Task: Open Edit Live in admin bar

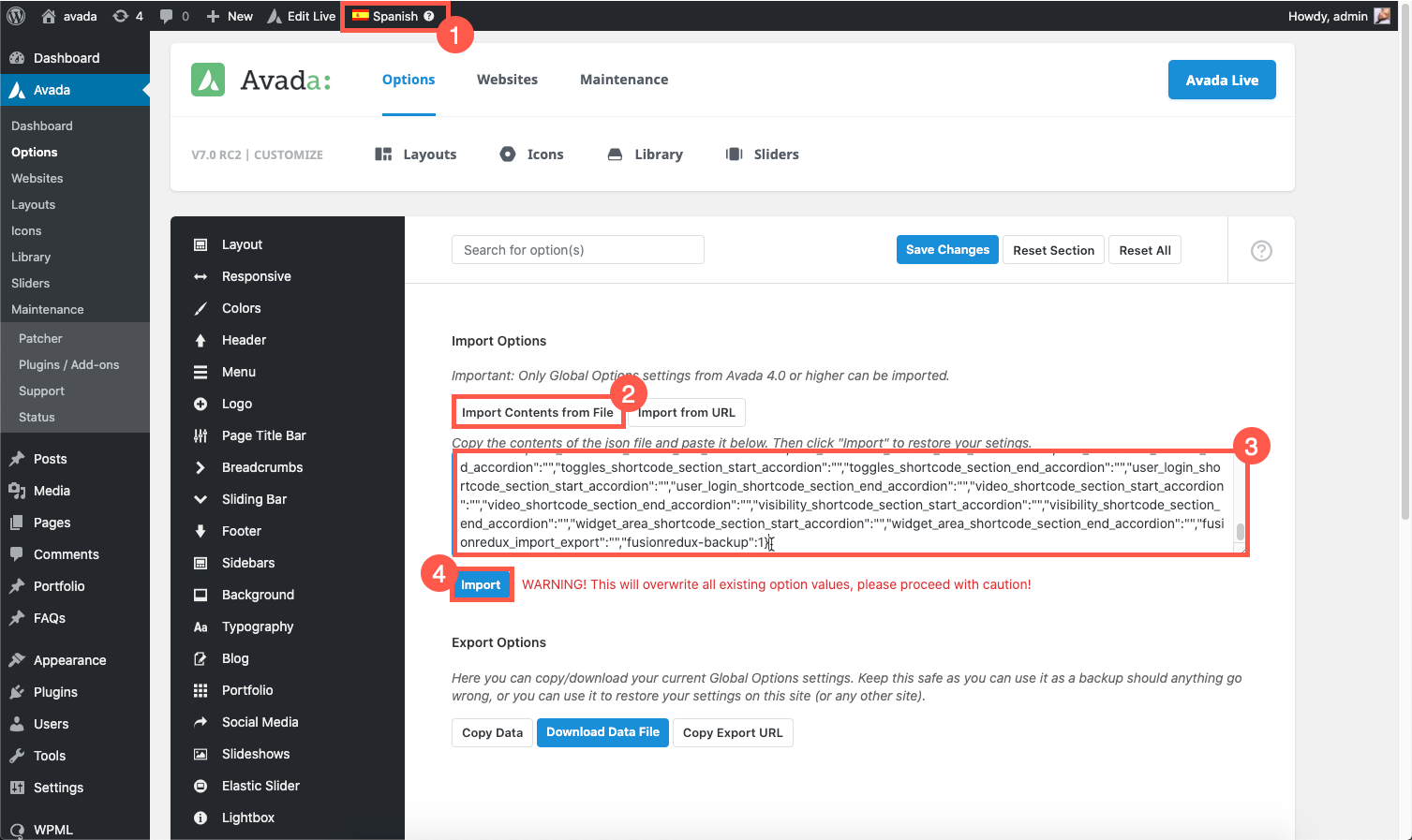Action: pyautogui.click(x=301, y=16)
